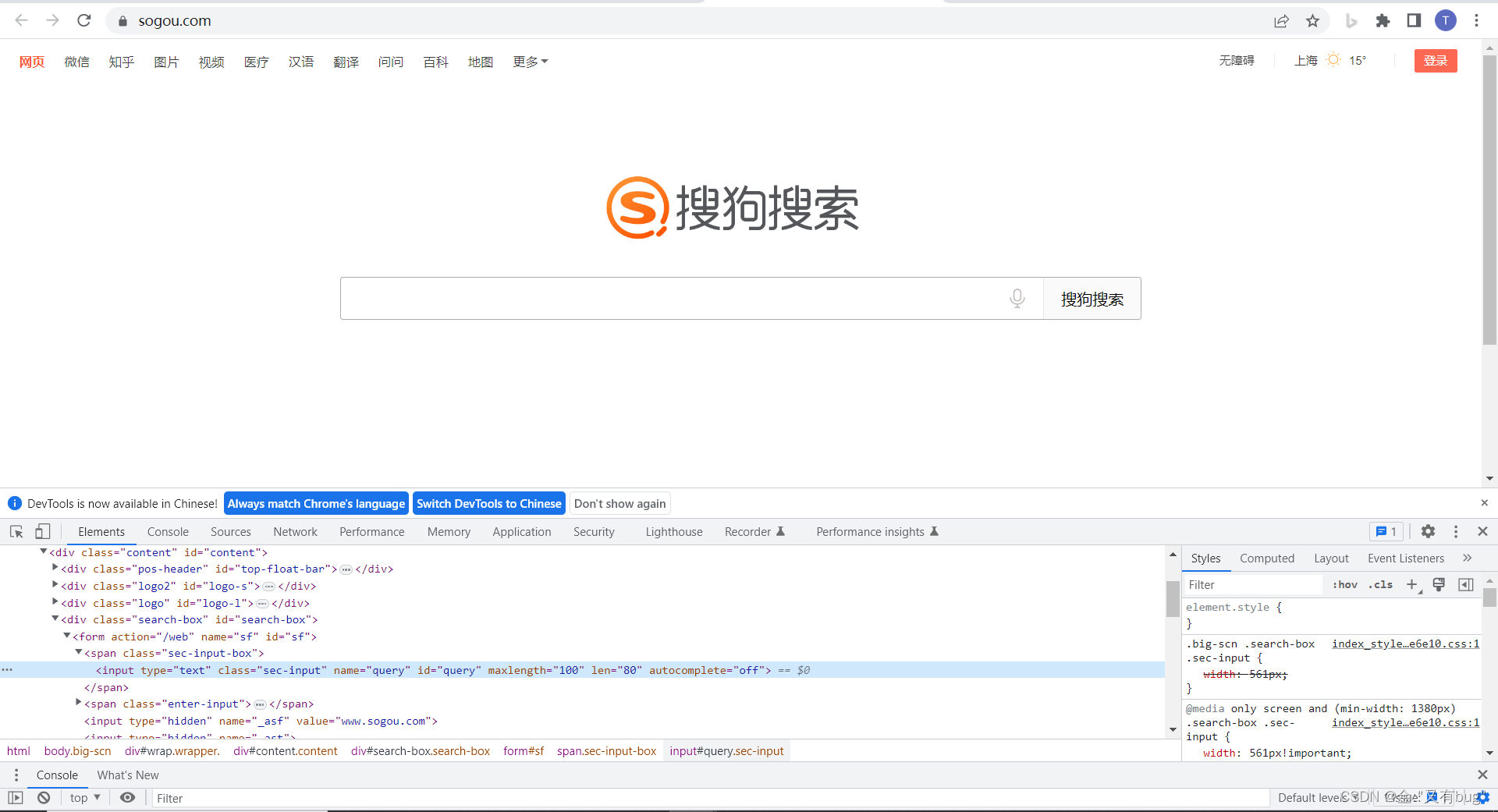This screenshot has width=1498, height=812.
Task: Collapse the div id="search-box" node
Action: (x=55, y=619)
